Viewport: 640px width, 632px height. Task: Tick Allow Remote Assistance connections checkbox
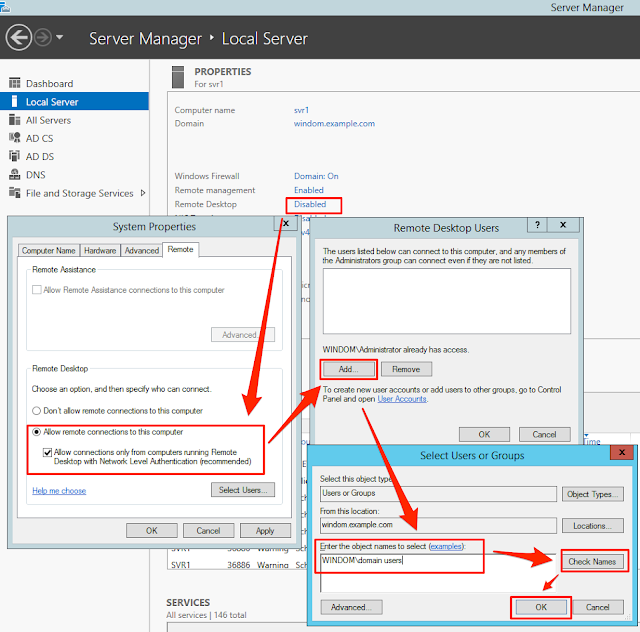pos(37,289)
